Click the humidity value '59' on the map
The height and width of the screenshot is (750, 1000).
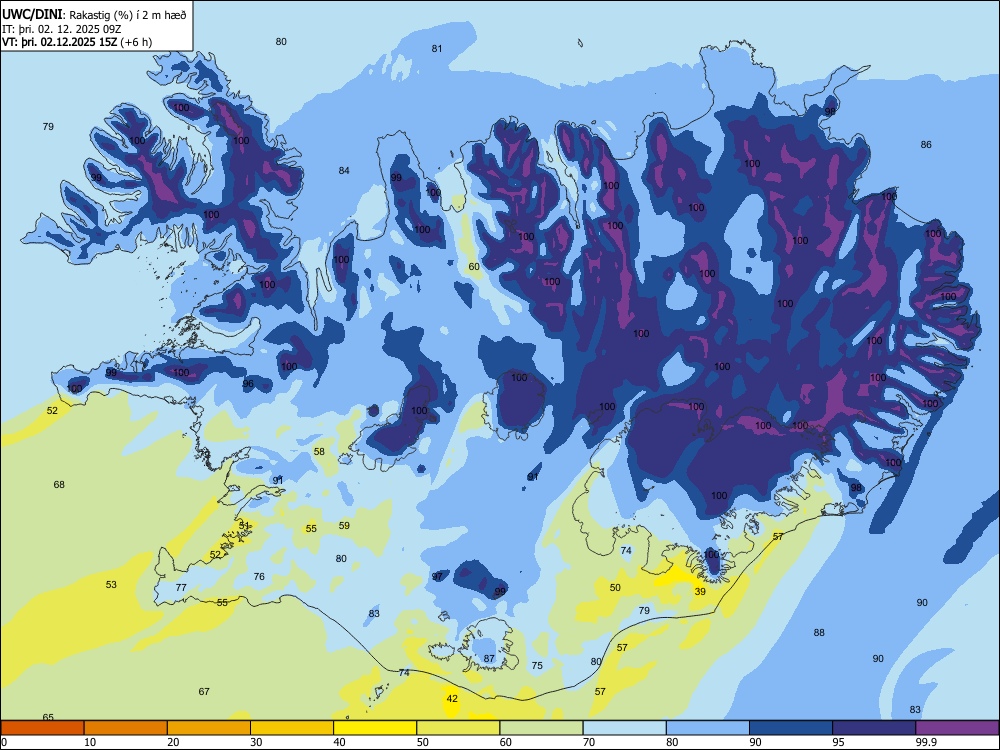[344, 526]
